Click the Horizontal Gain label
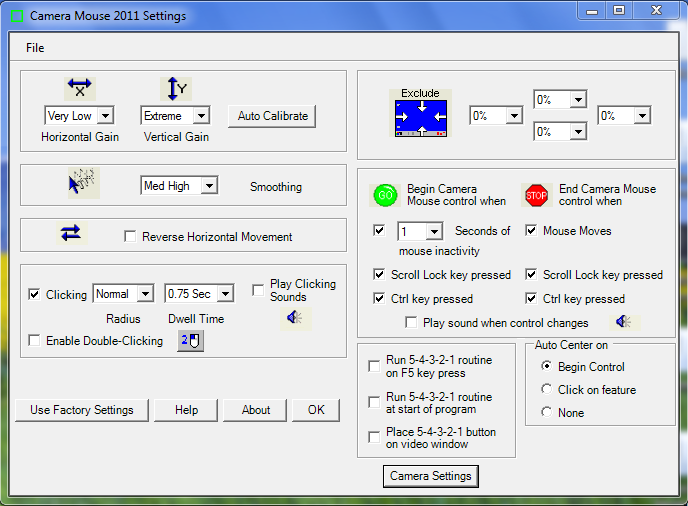 click(x=80, y=137)
